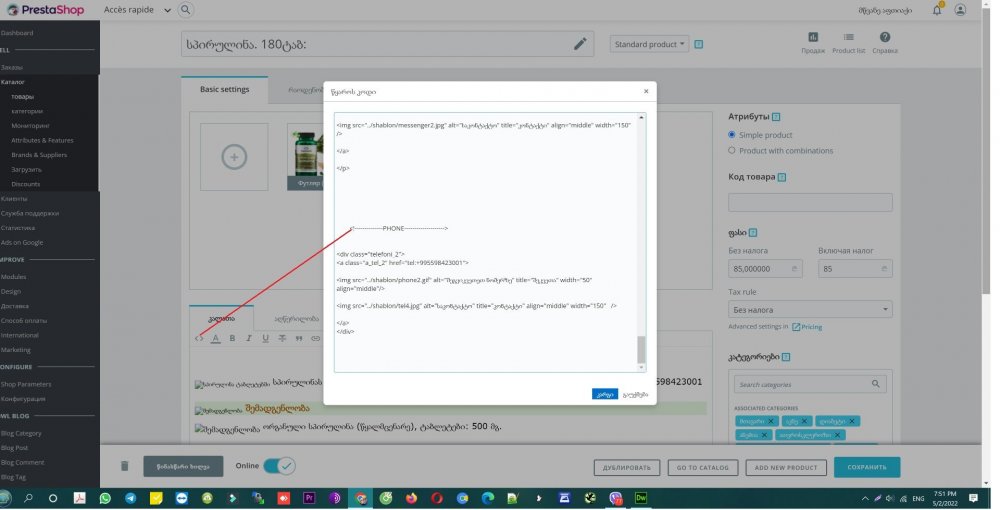Click the blue confirm button in the source dialog
Viewport: 1000px width, 510px height.
605,394
